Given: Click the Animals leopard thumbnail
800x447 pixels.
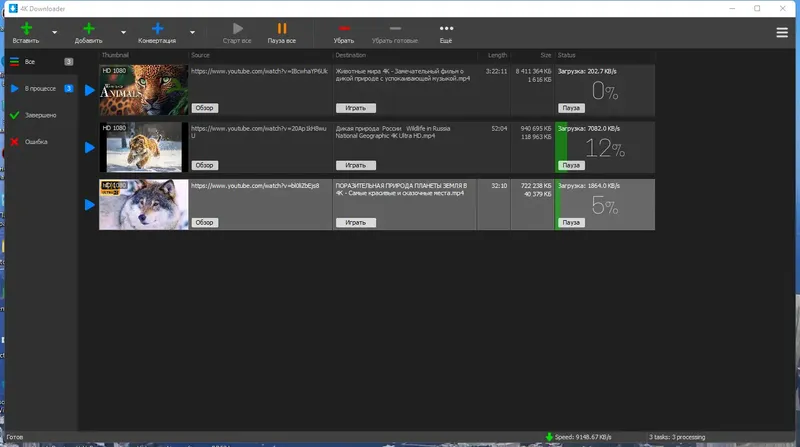Looking at the screenshot, I should click(x=143, y=90).
